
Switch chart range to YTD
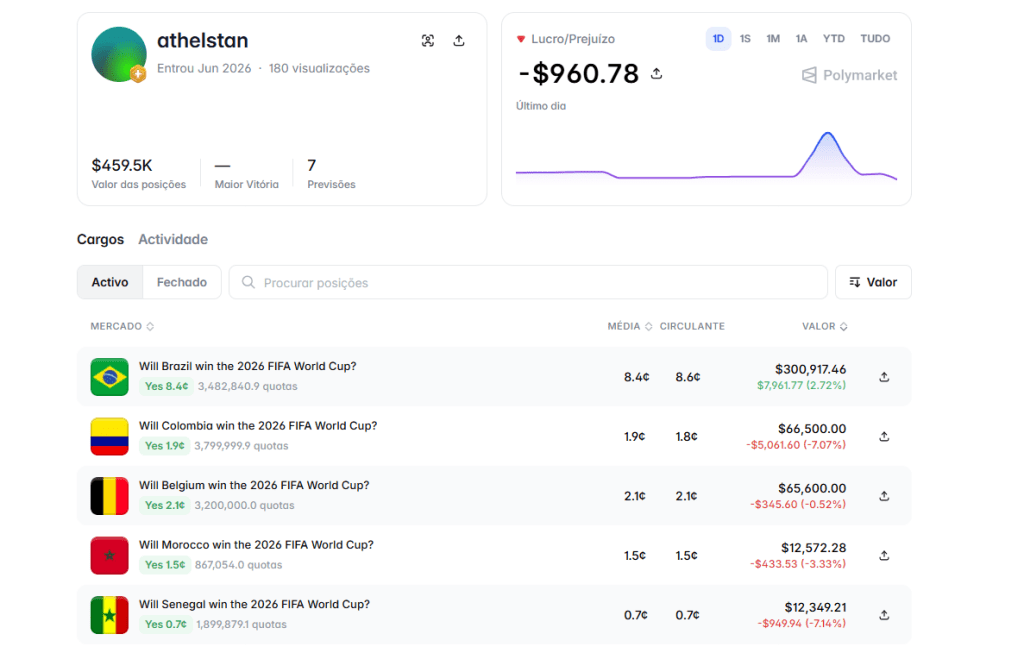[x=833, y=39]
